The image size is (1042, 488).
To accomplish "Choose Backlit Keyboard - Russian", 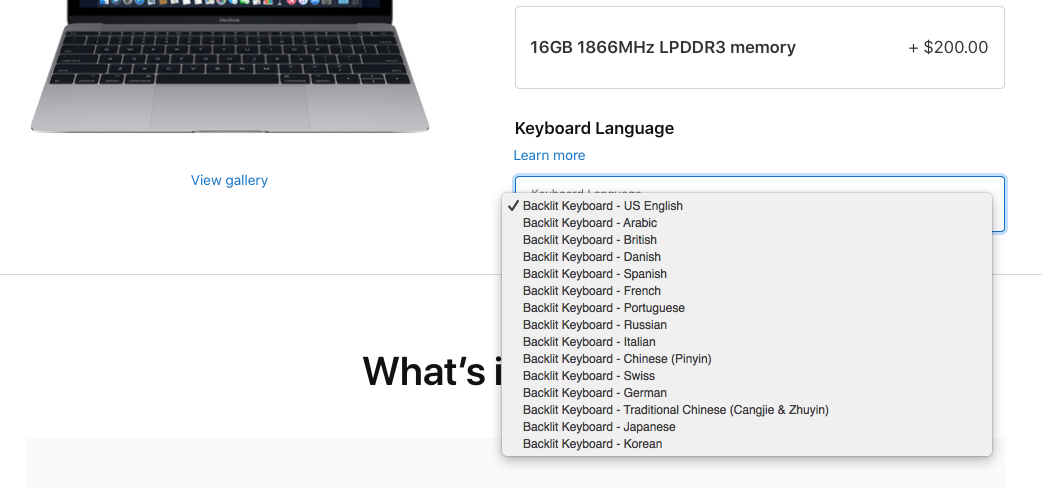I will coord(747,325).
